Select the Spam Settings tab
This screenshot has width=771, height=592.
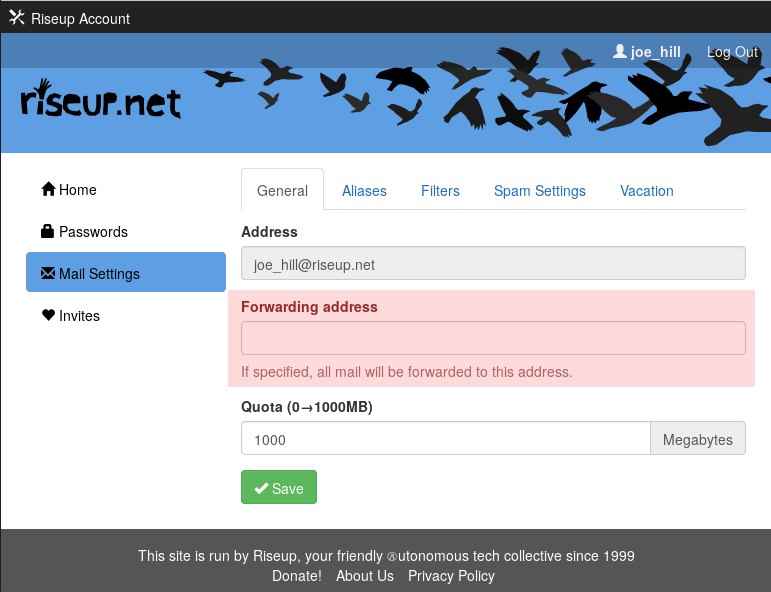pos(539,191)
